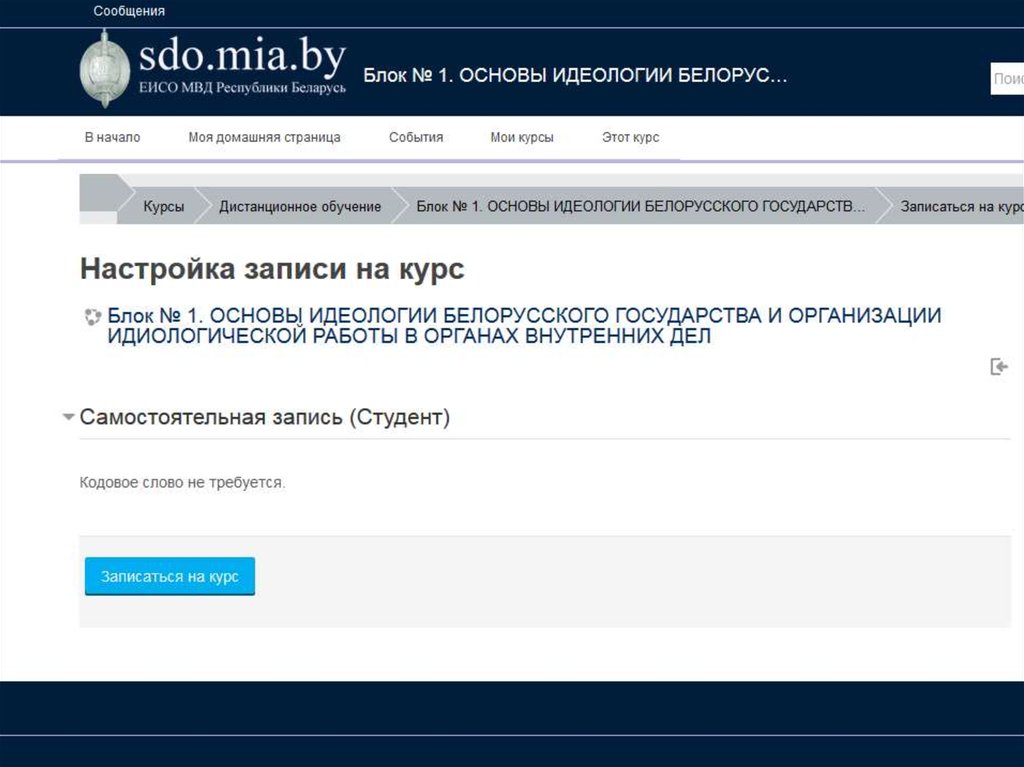Click the course icon beside Блок № 1 title
Viewport: 1024px width, 767px height.
pos(92,317)
